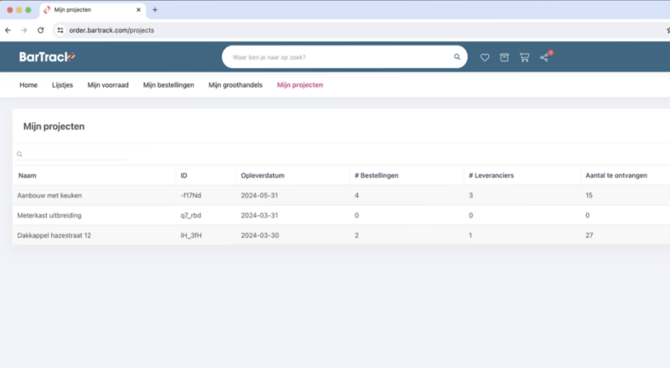Screen dimensions: 670x368
Task: Click the ID cell '-f17Nd'
Action: 191,195
